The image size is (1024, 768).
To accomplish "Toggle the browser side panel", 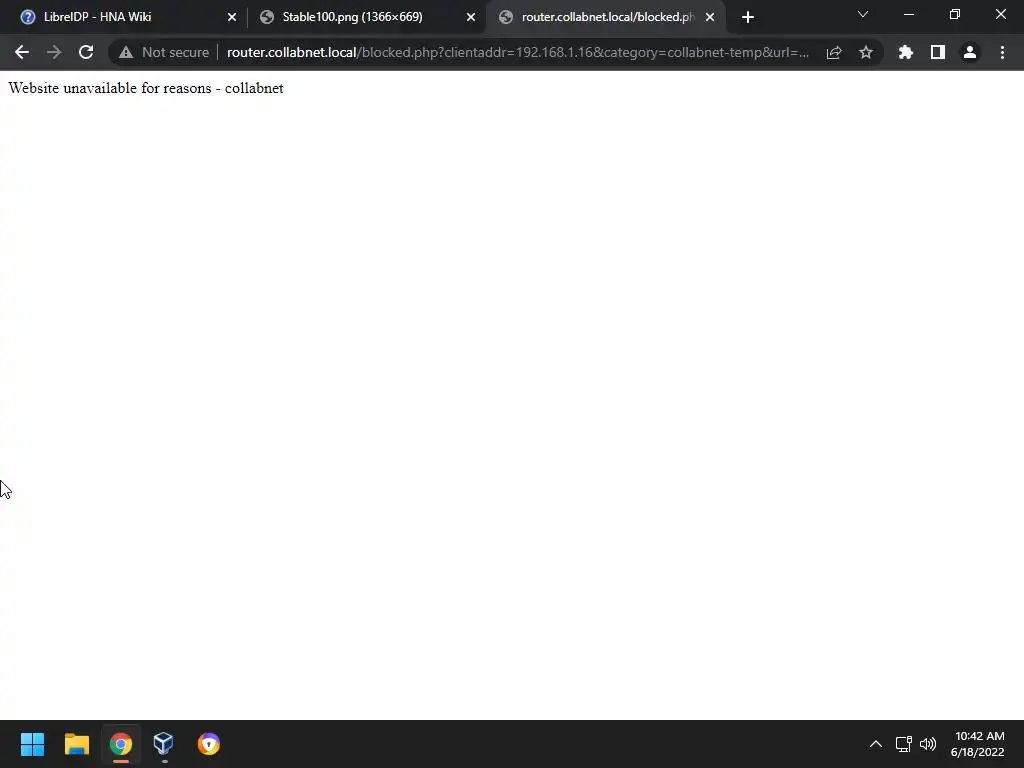I will click(938, 52).
